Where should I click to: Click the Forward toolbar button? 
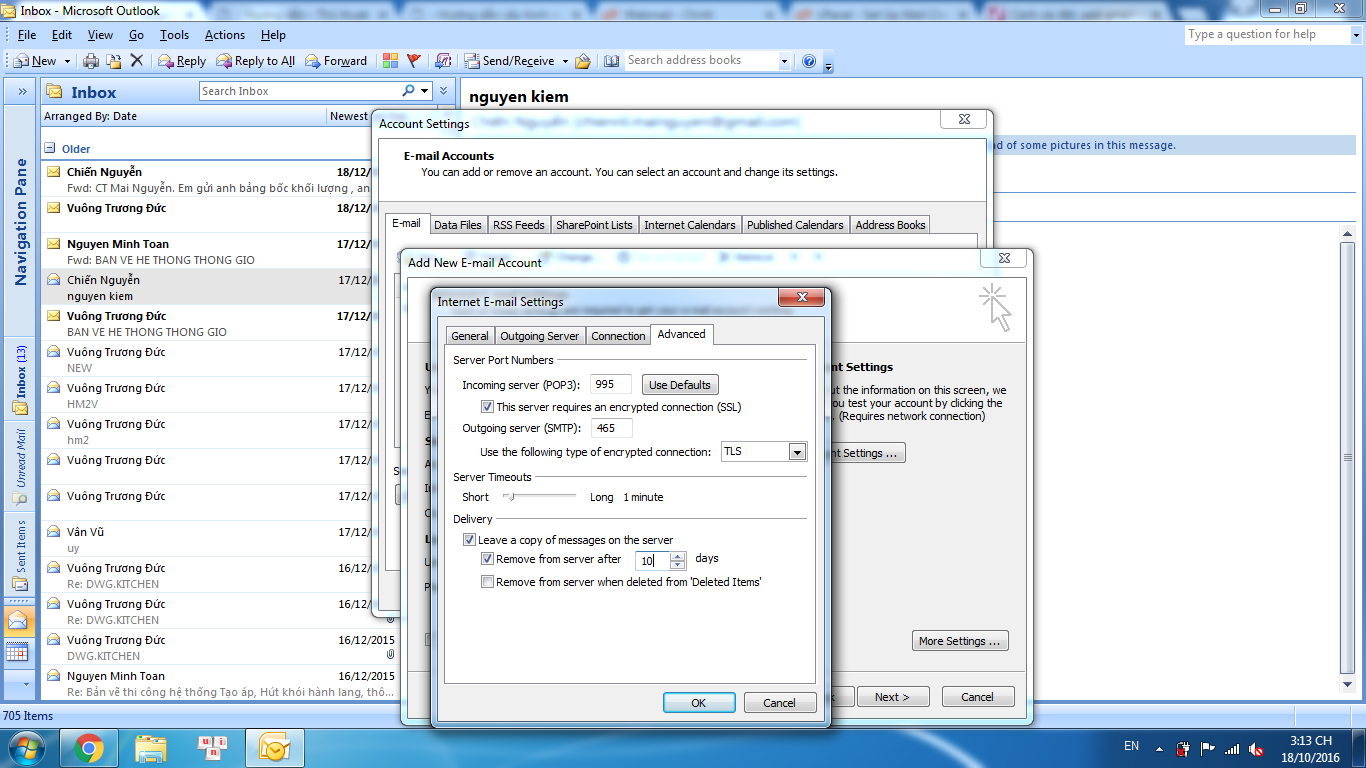(336, 61)
